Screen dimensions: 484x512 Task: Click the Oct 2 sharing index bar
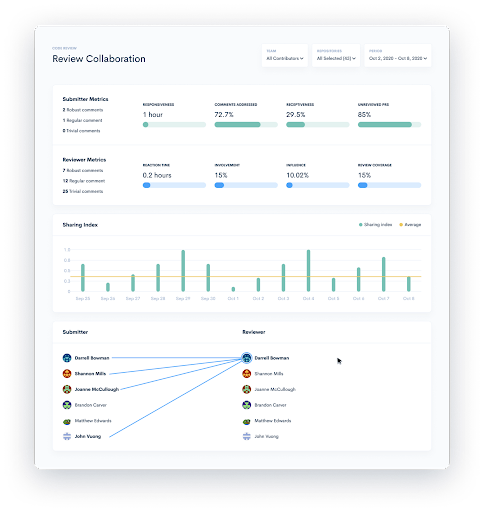pos(258,285)
